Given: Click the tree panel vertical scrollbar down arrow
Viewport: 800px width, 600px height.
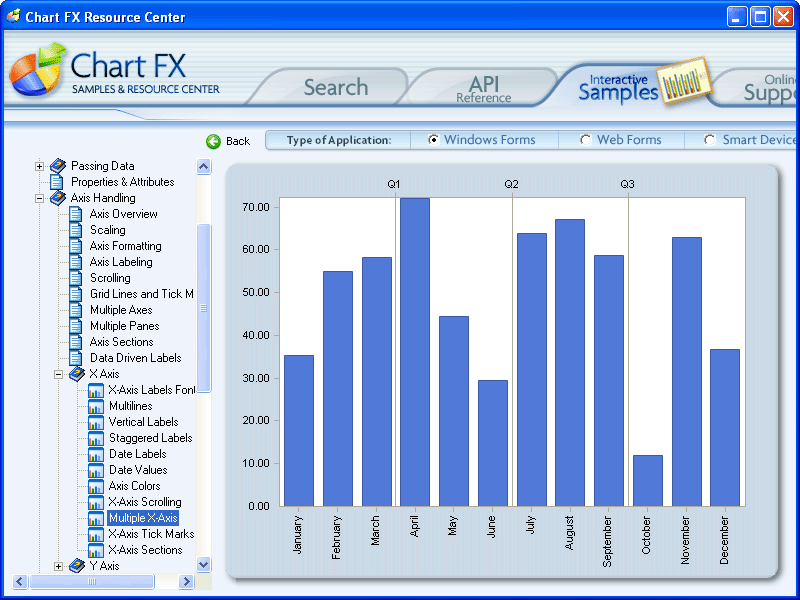Looking at the screenshot, I should point(204,565).
